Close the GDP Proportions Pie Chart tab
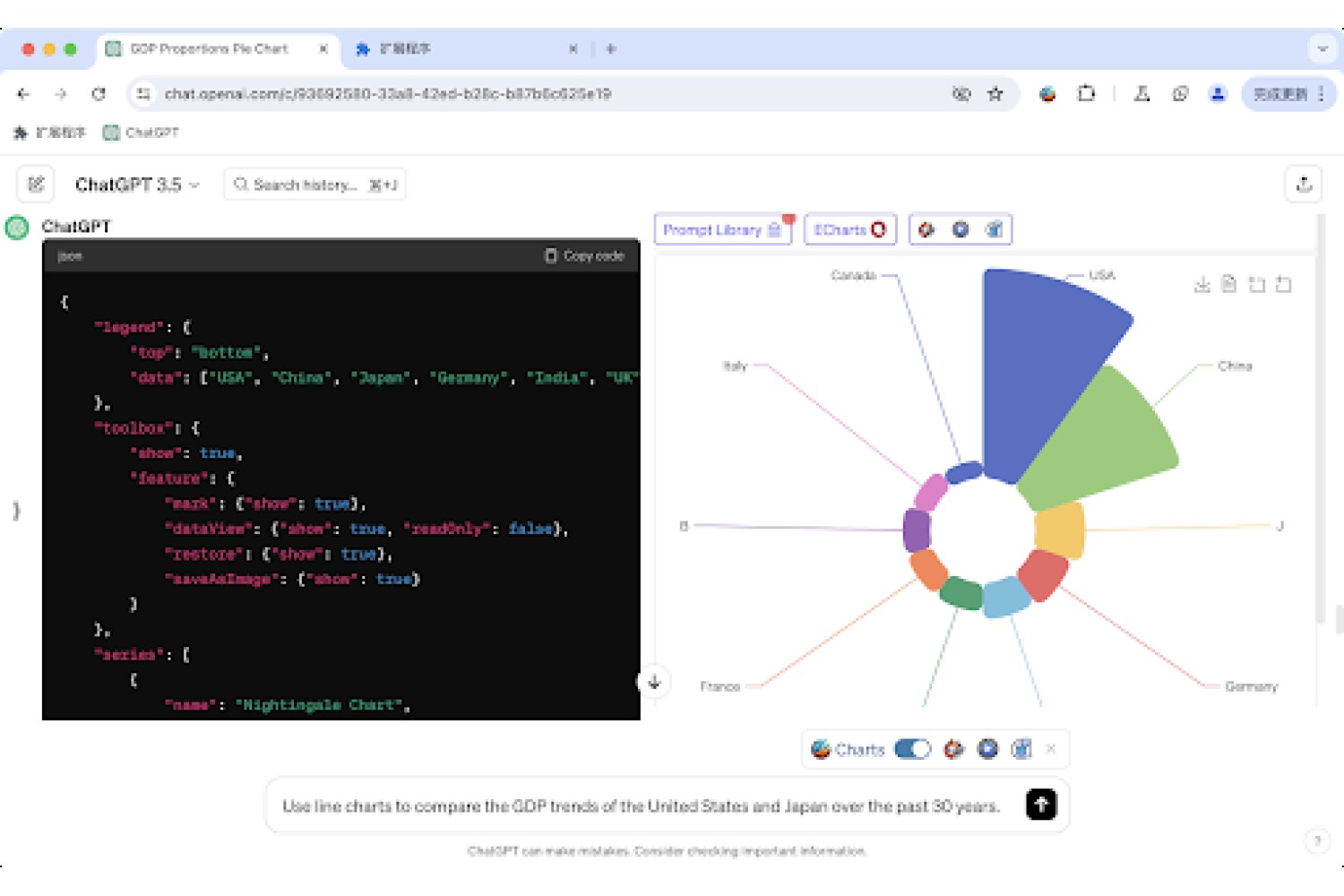This screenshot has width=1344, height=896. tap(323, 49)
